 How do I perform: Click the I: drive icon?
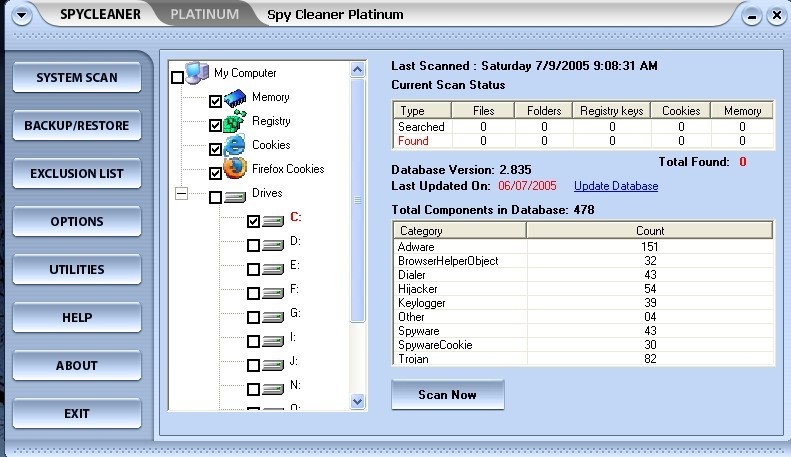273,341
